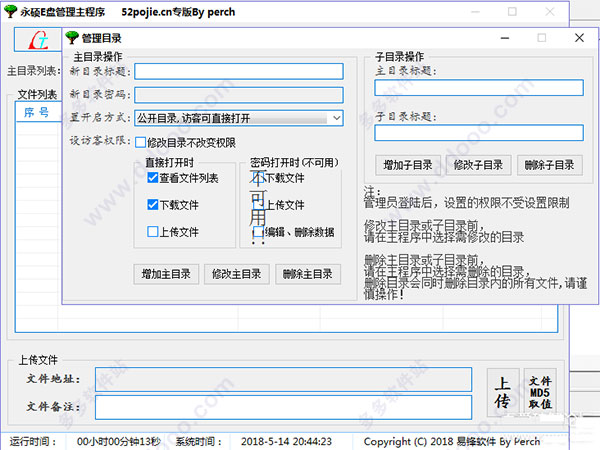Toggle 下载文件 checkbox under 密码打开时
The image size is (600, 450).
point(259,178)
